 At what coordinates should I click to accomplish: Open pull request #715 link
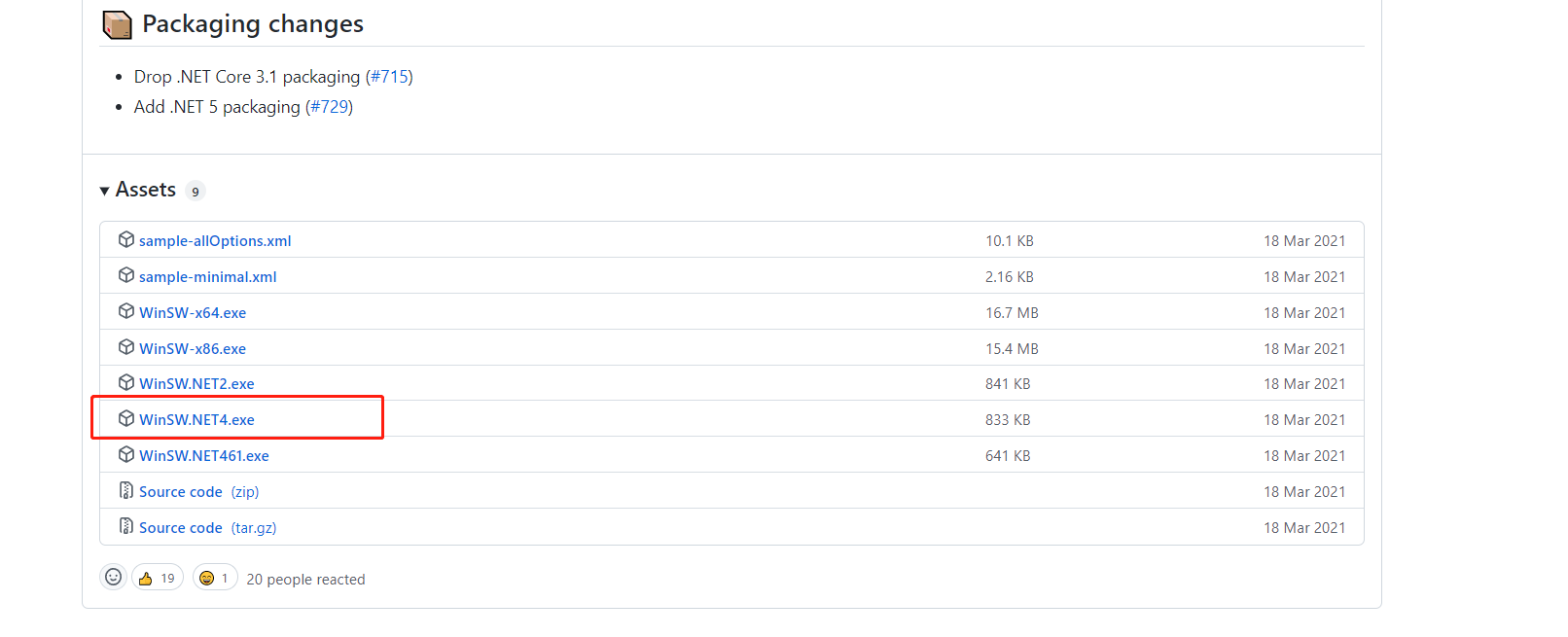click(389, 77)
